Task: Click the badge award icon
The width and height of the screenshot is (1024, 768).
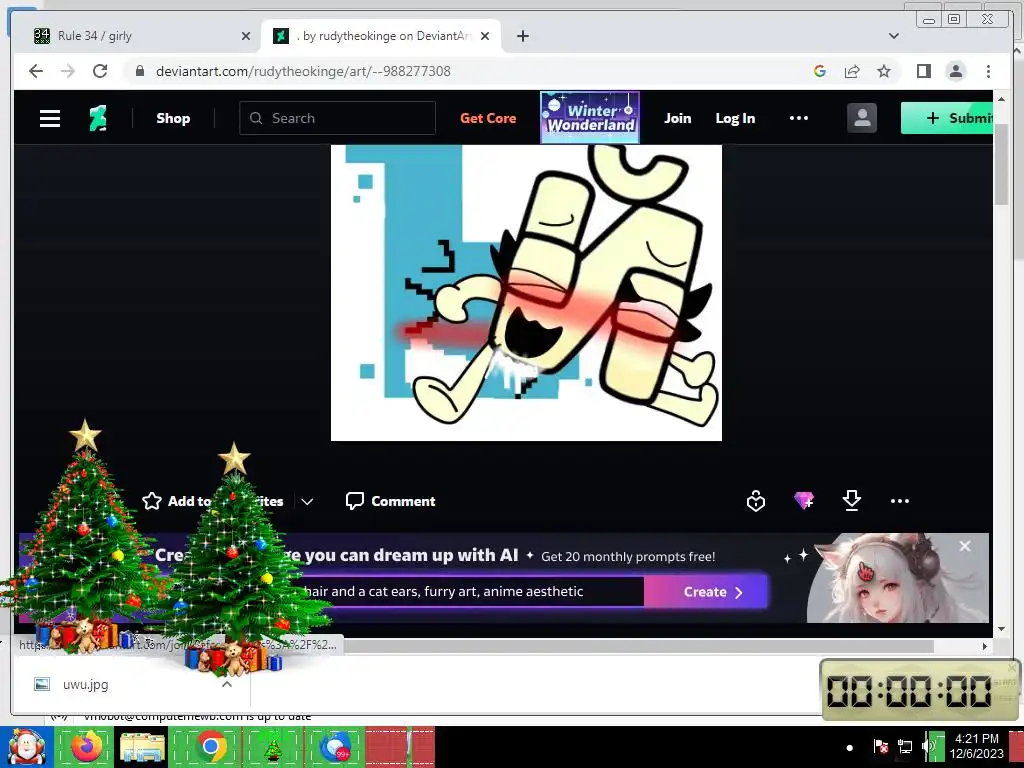Action: (756, 501)
